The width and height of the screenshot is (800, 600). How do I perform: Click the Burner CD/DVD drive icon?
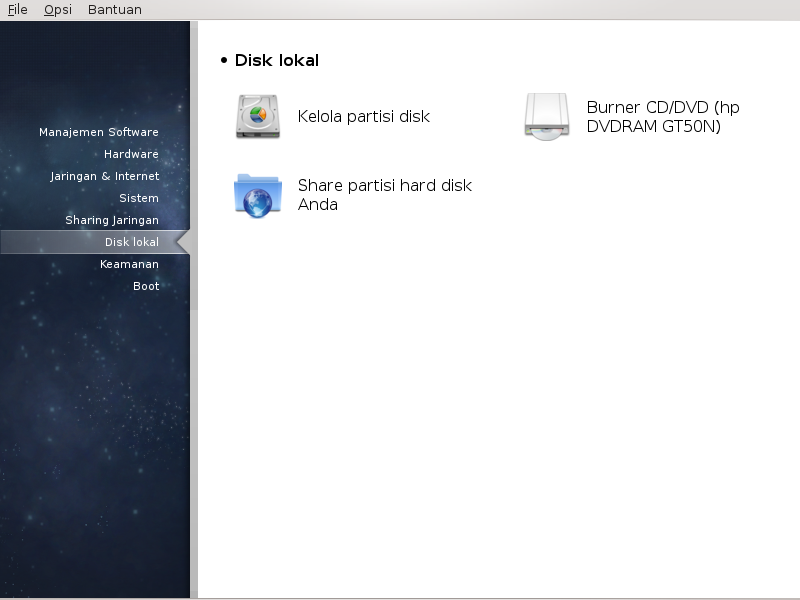pyautogui.click(x=546, y=116)
